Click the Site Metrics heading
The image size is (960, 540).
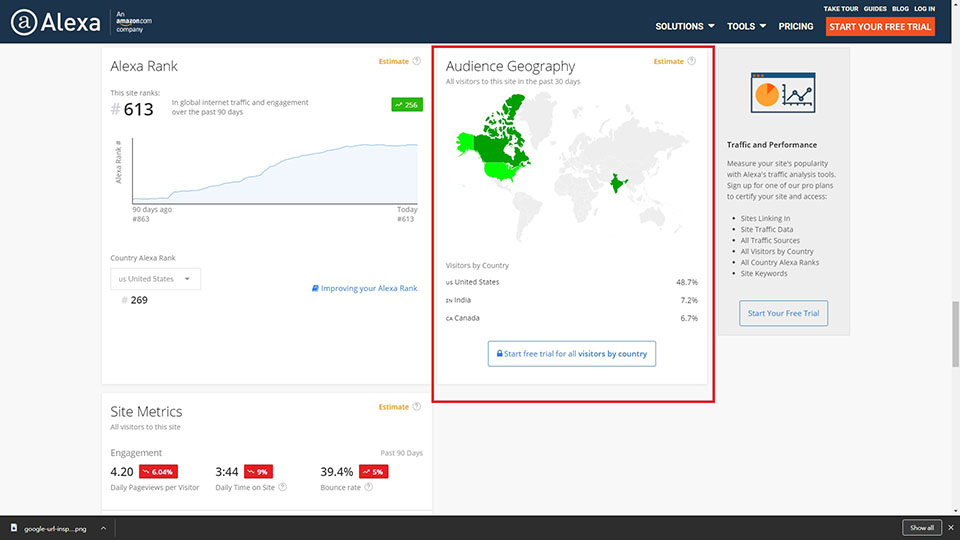[x=146, y=411]
